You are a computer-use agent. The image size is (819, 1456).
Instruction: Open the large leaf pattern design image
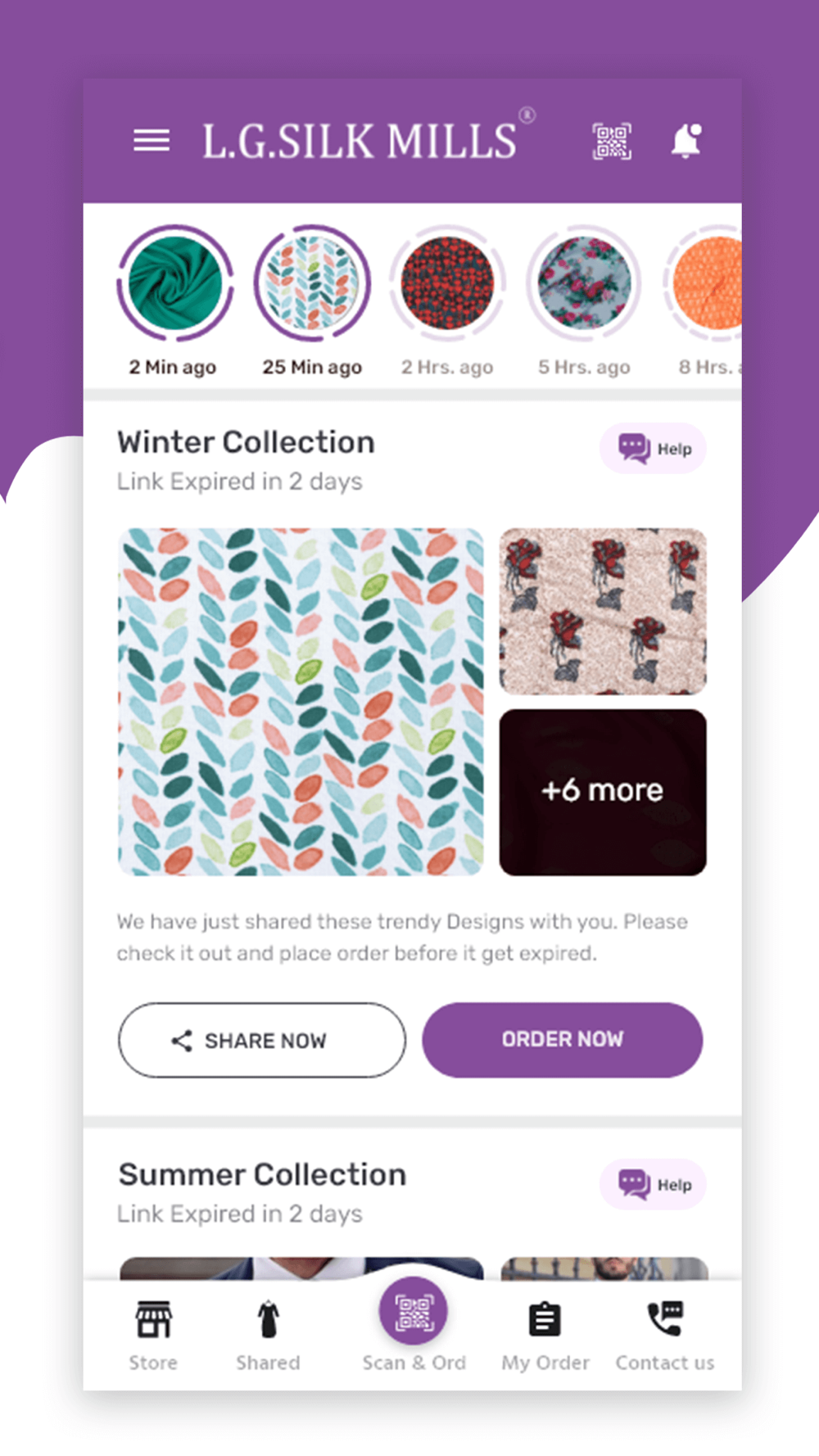301,702
